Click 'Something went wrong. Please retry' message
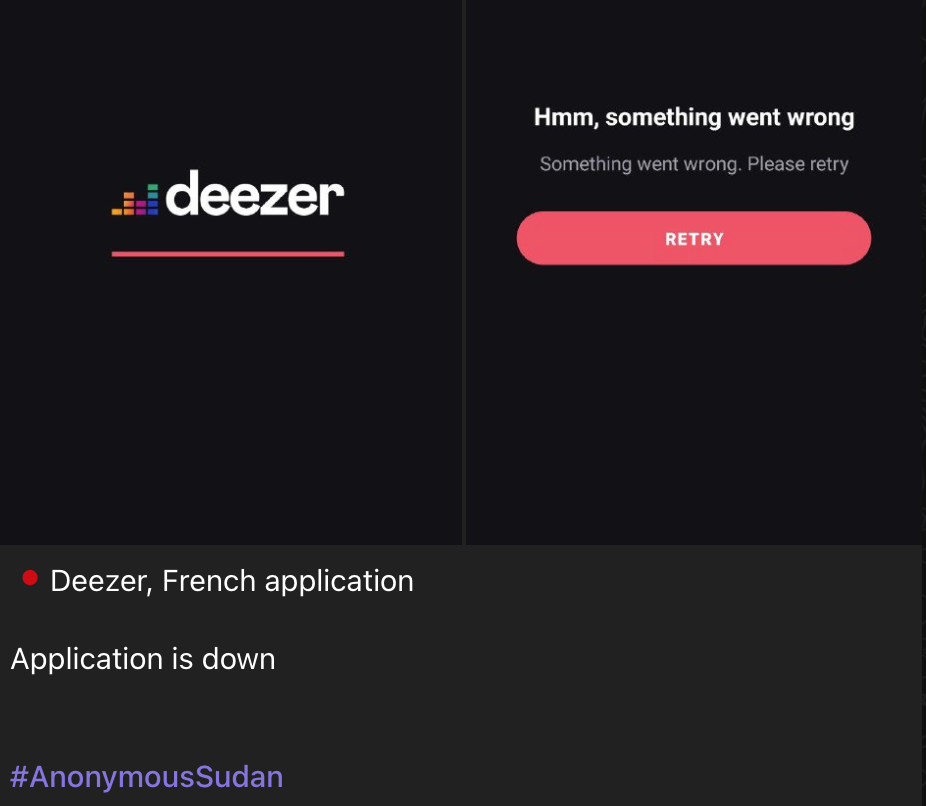The height and width of the screenshot is (806, 926). coord(694,164)
